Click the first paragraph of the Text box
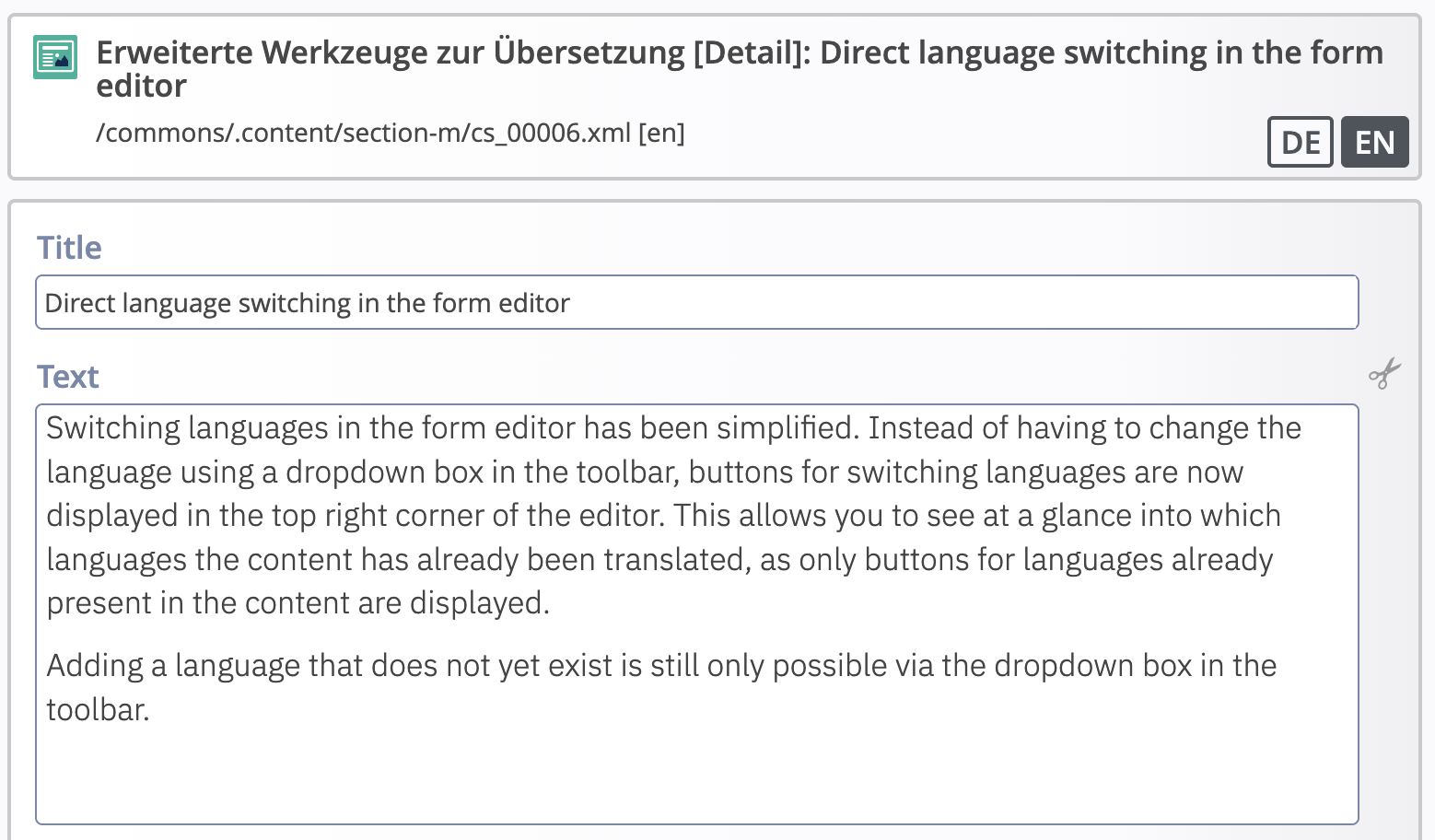 pos(645,516)
